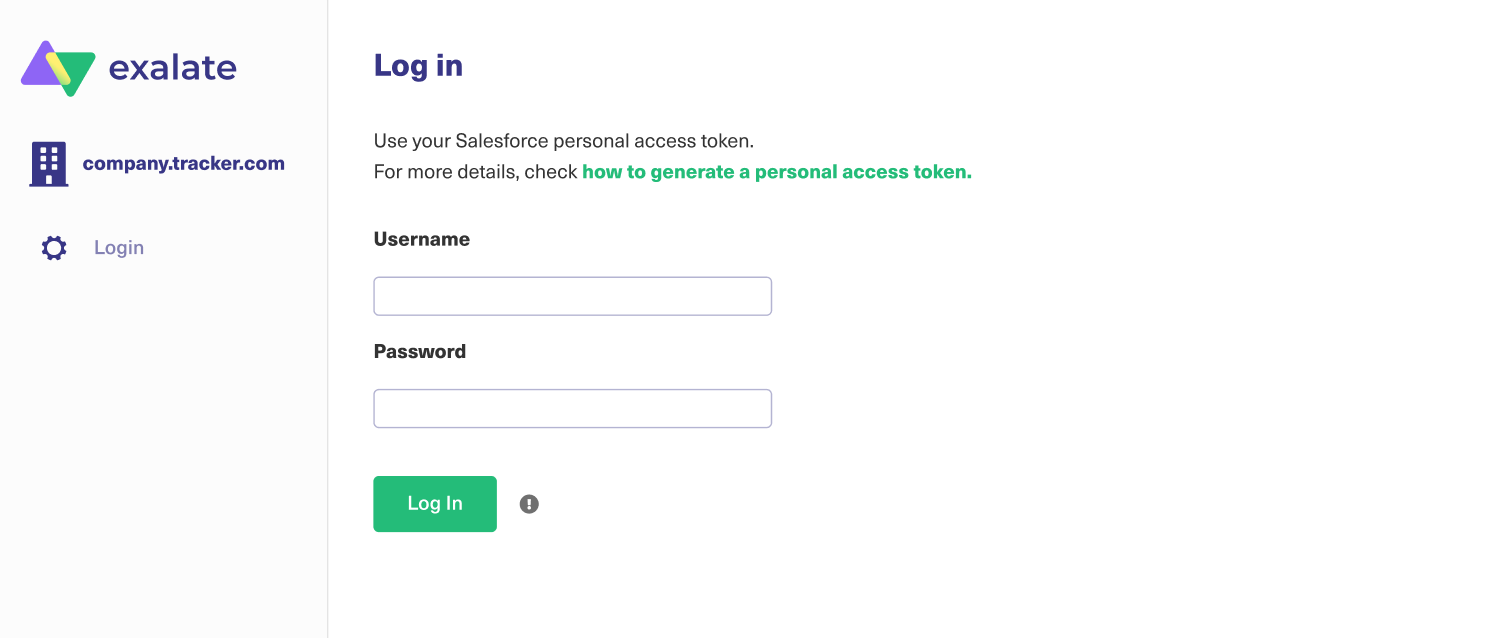The width and height of the screenshot is (1488, 638).
Task: Select the company.tracker.com instance label
Action: coord(183,164)
